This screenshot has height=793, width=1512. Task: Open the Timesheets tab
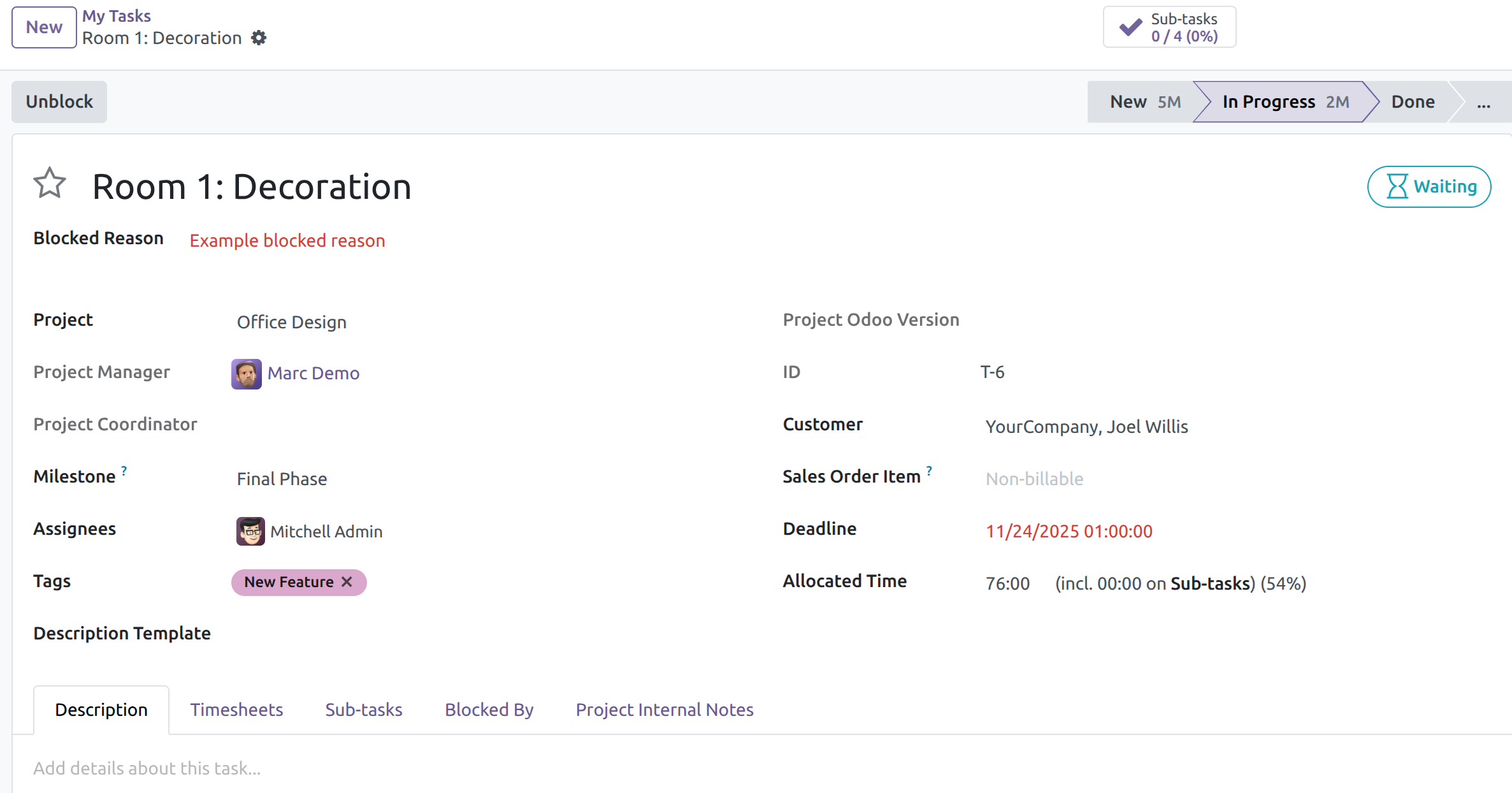pyautogui.click(x=236, y=710)
